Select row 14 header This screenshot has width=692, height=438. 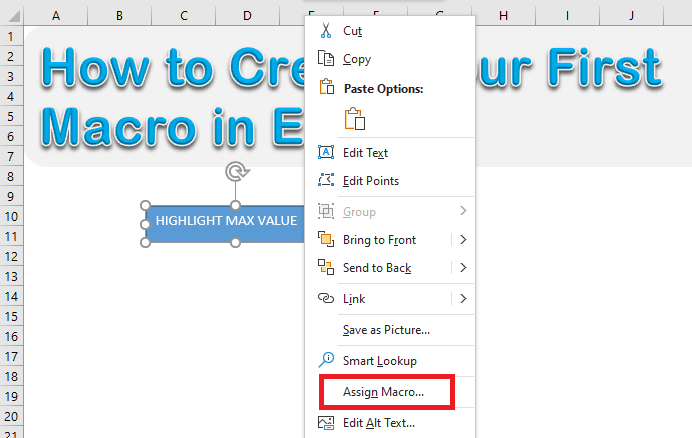[11, 296]
